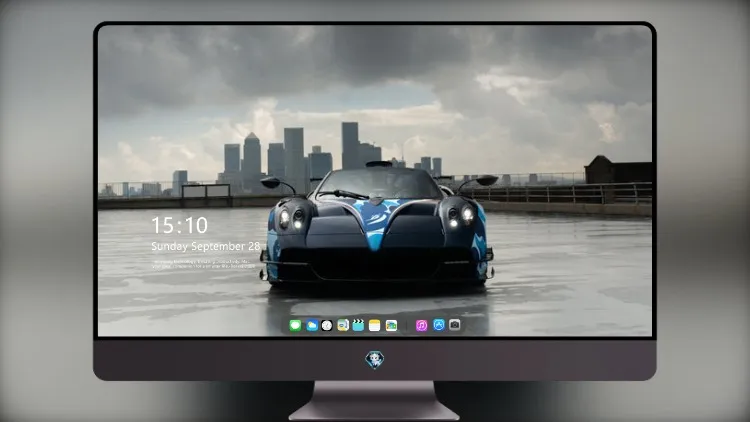Open the blue App Store icon
The width and height of the screenshot is (750, 422).
coord(439,325)
